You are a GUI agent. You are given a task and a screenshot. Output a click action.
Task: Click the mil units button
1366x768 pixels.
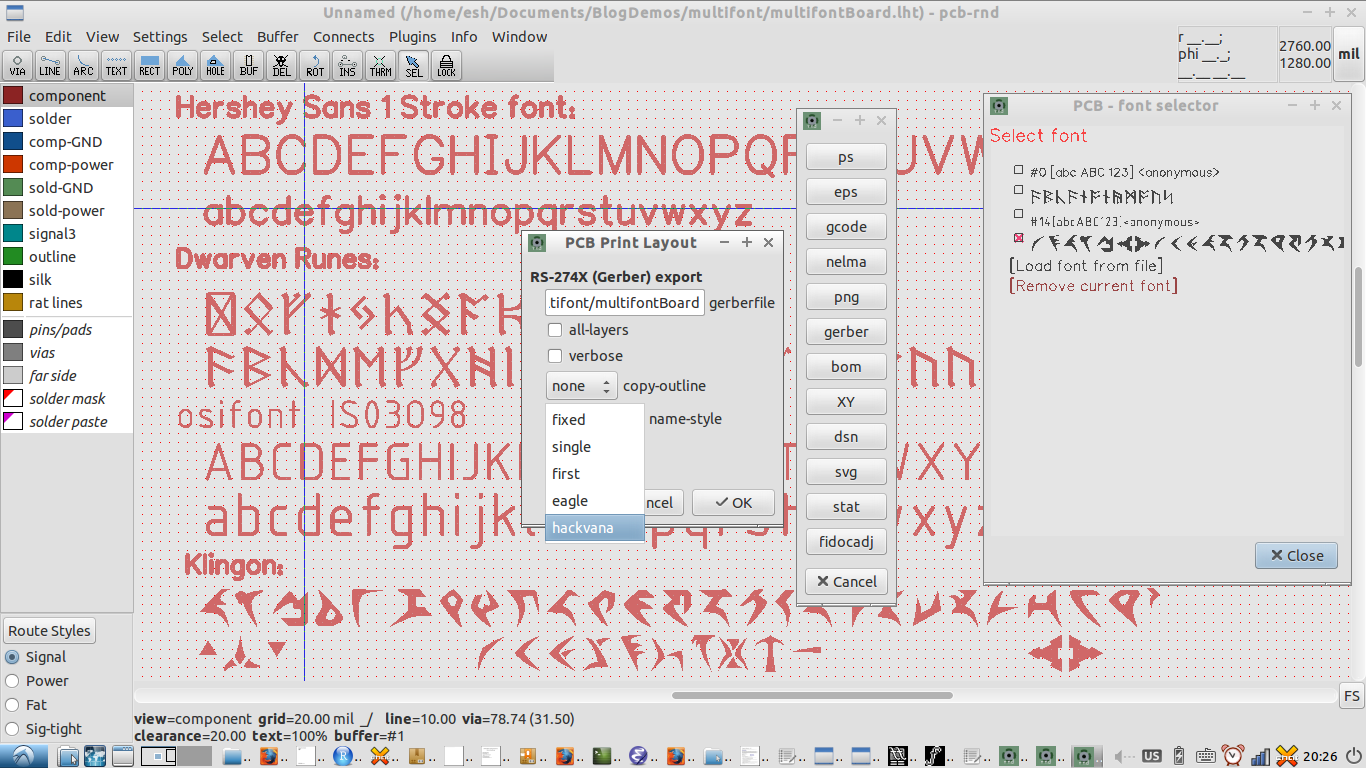click(1349, 56)
